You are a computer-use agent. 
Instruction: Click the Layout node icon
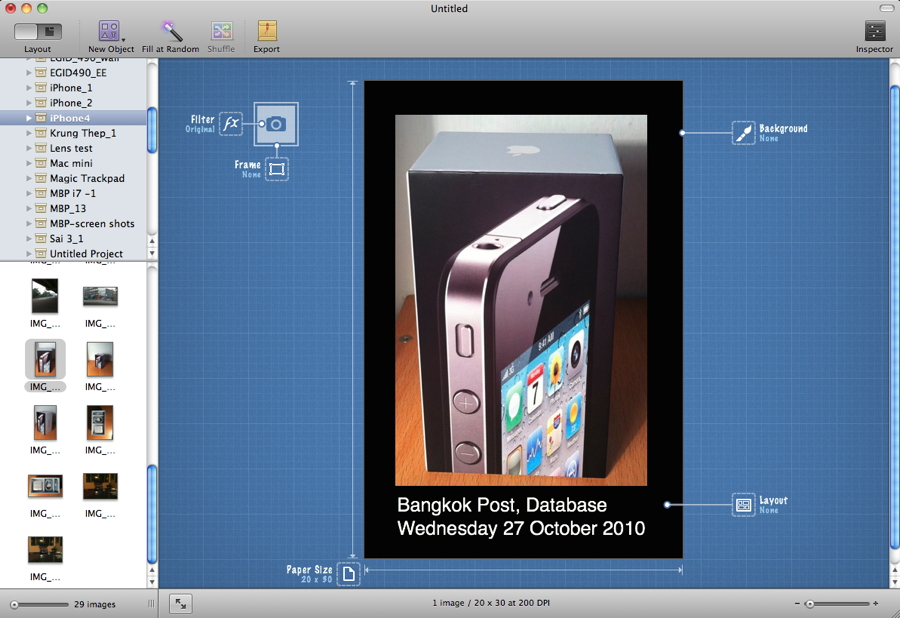click(743, 504)
